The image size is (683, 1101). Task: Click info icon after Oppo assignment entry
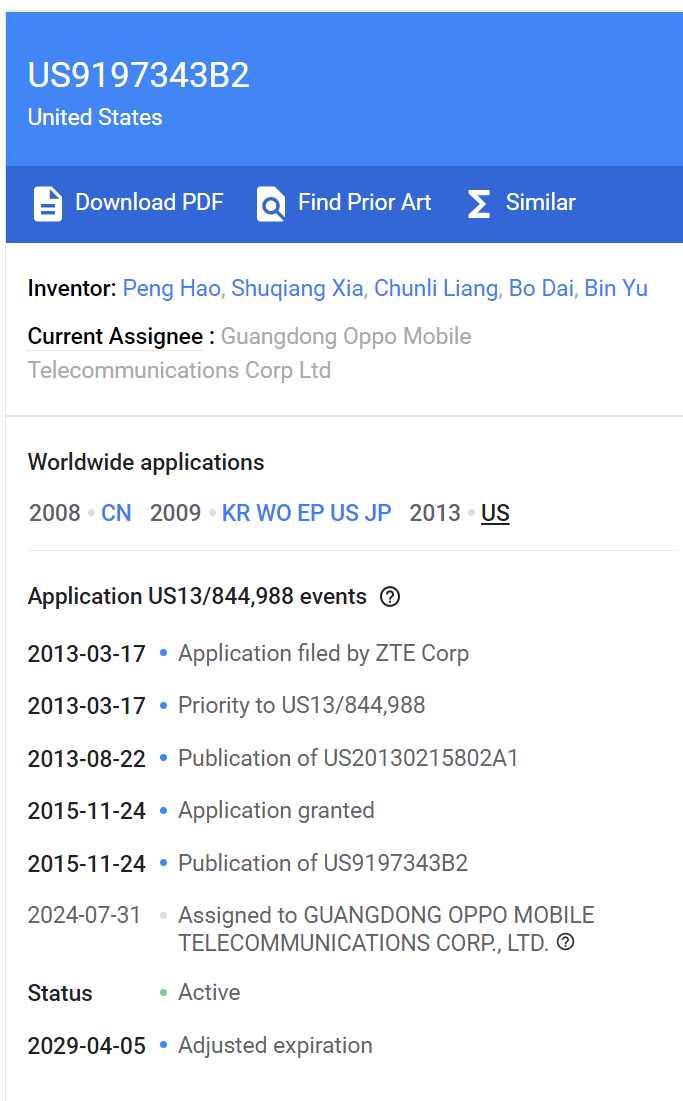click(x=566, y=942)
